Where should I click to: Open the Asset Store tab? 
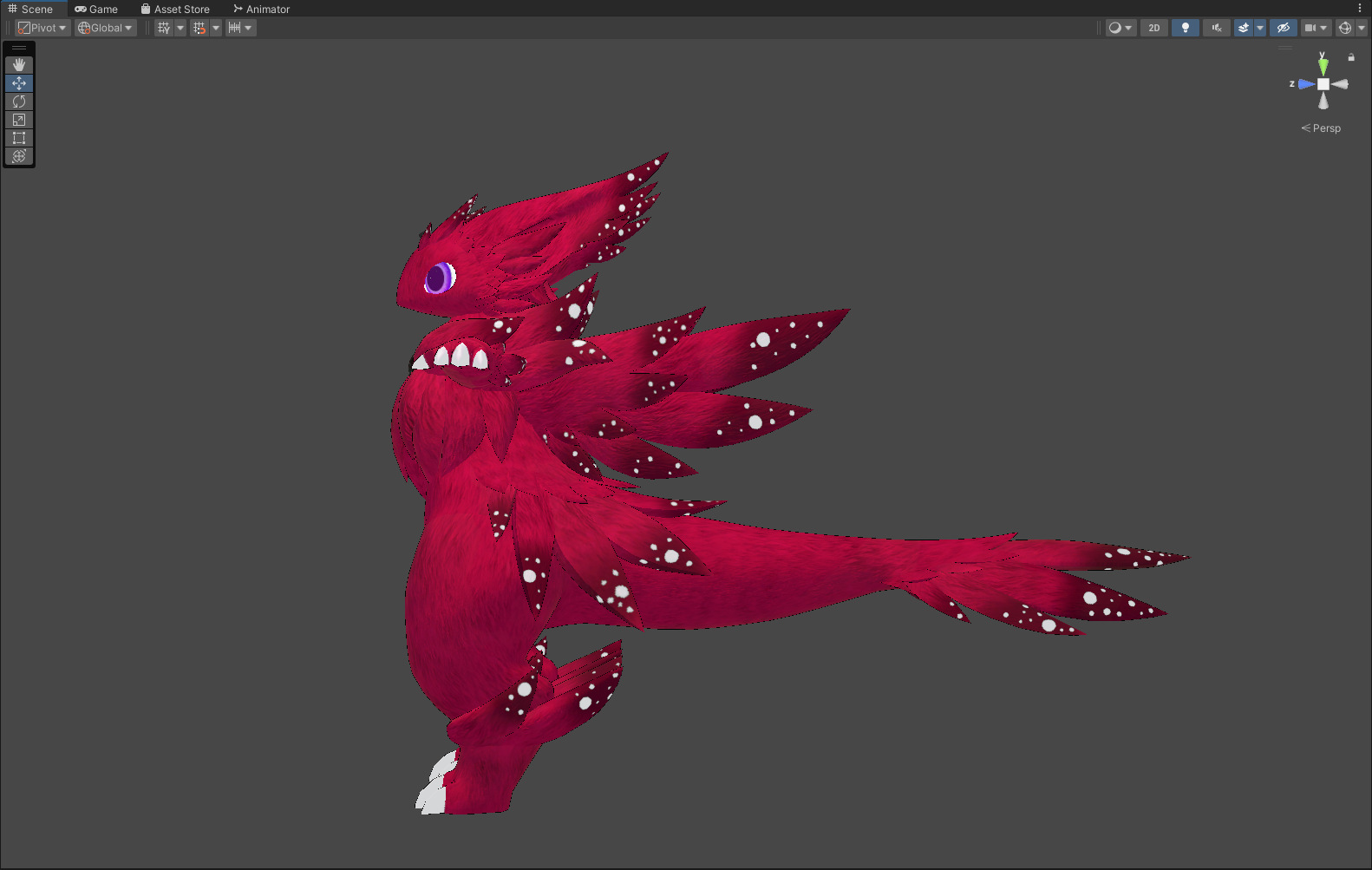(x=175, y=9)
